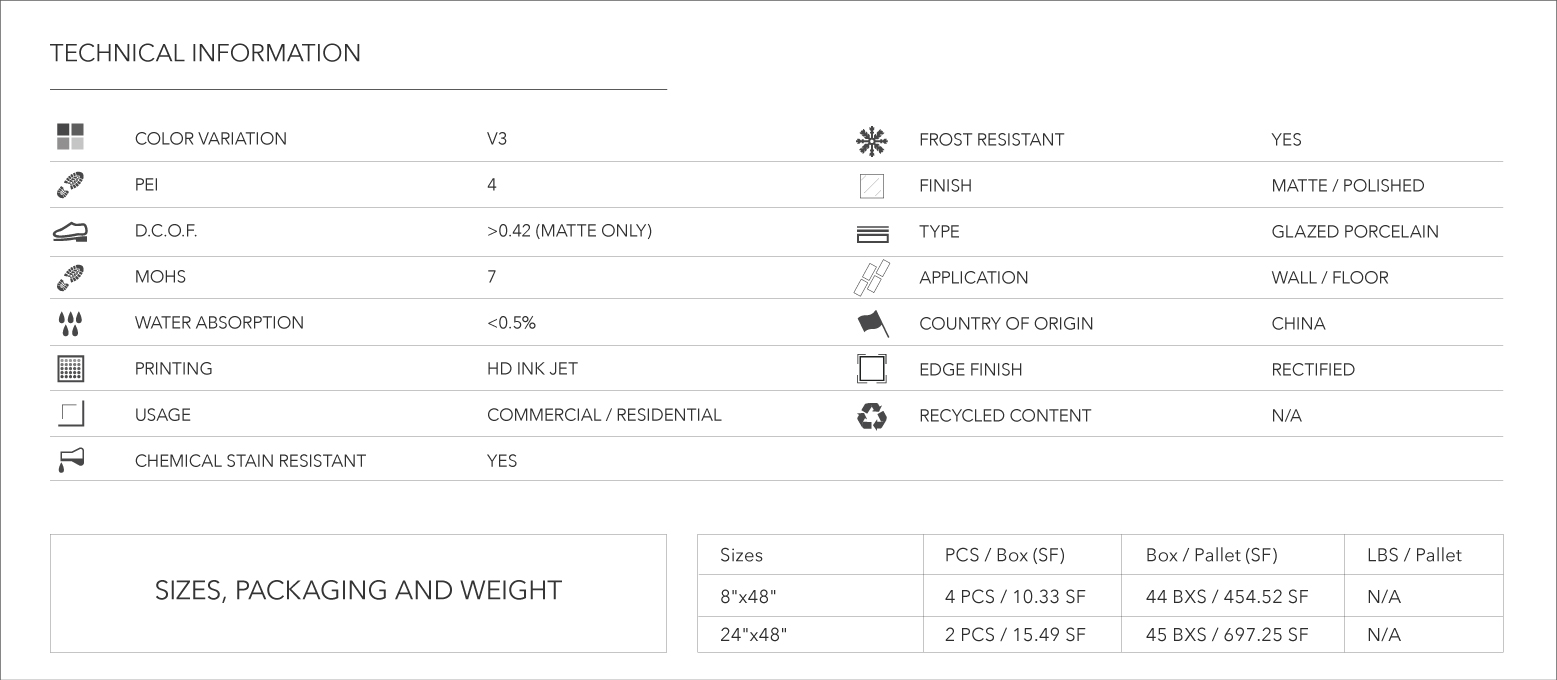Click the chemical stain resistant icon
The height and width of the screenshot is (680, 1557).
[x=70, y=460]
